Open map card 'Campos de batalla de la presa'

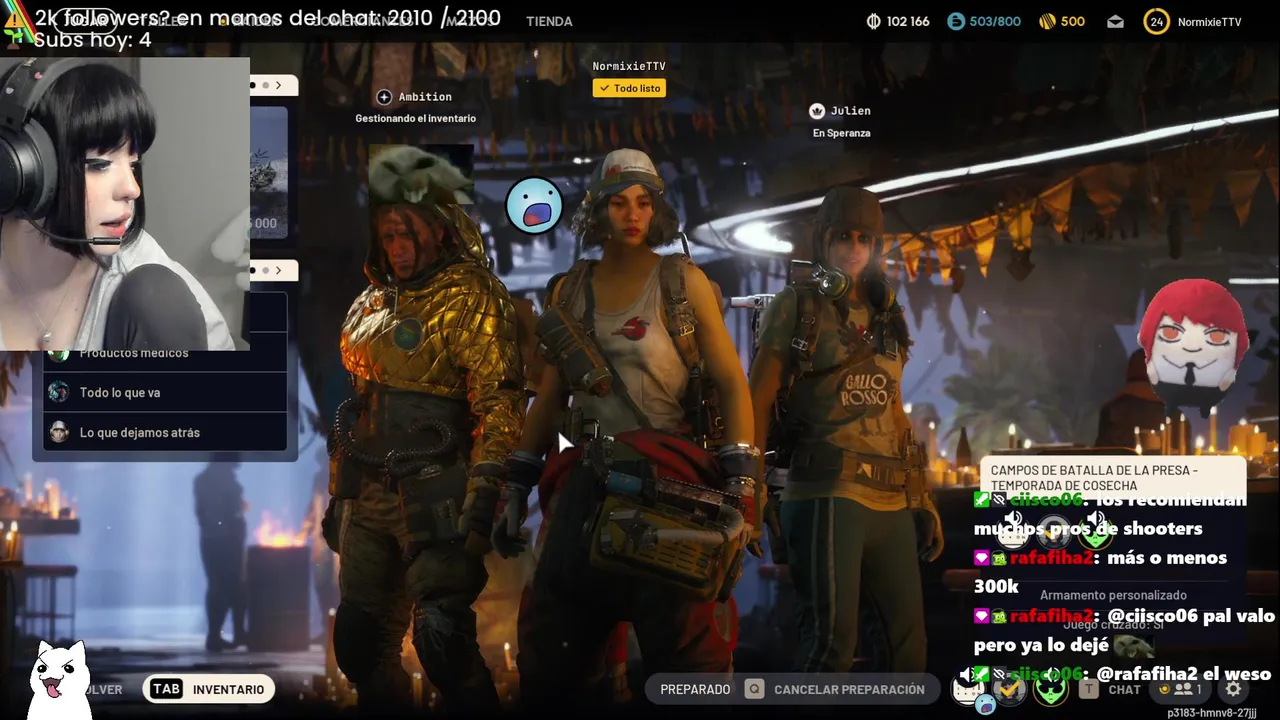coord(1113,477)
